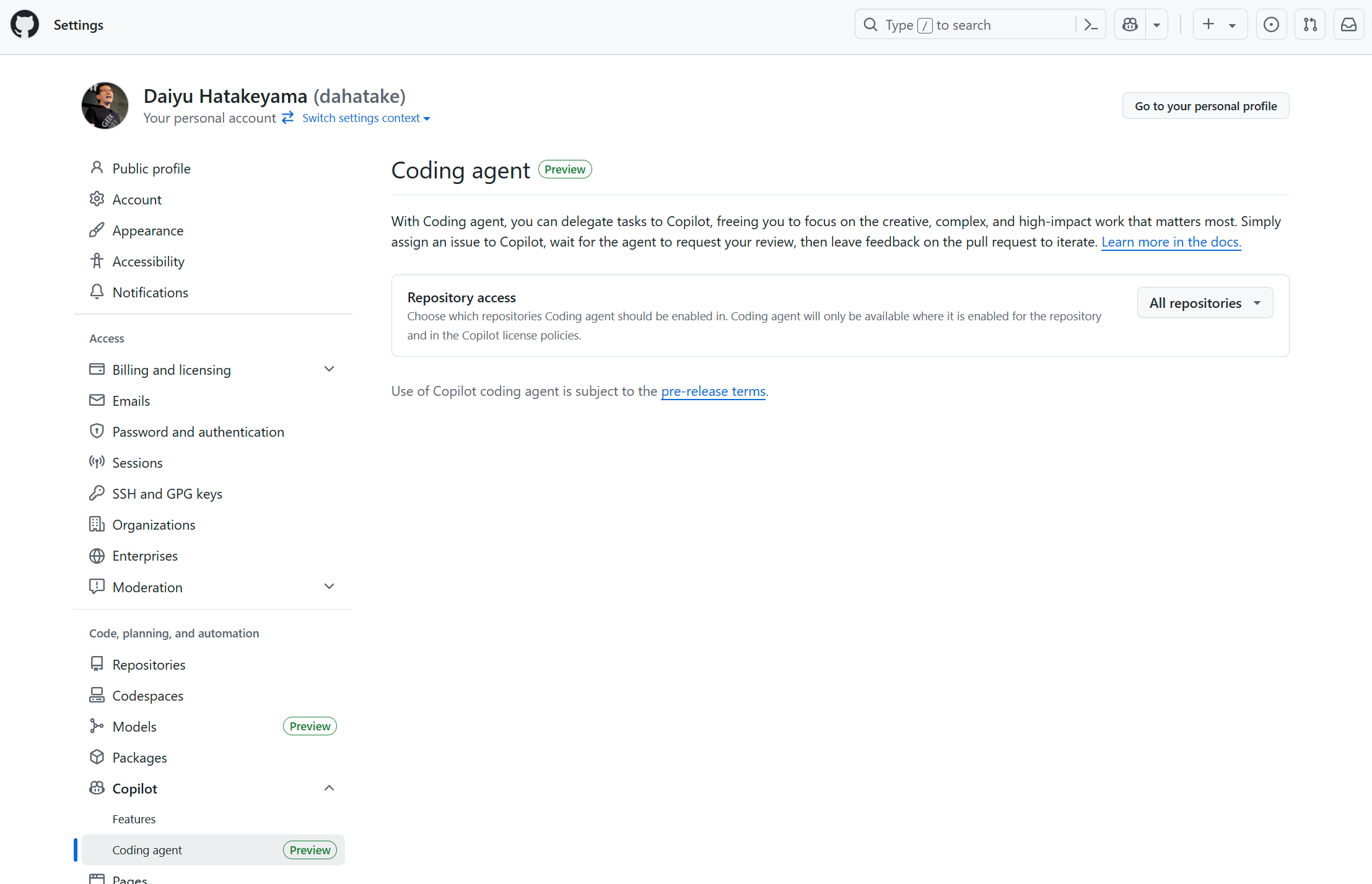Open the Learn more in the docs link

(x=1170, y=242)
